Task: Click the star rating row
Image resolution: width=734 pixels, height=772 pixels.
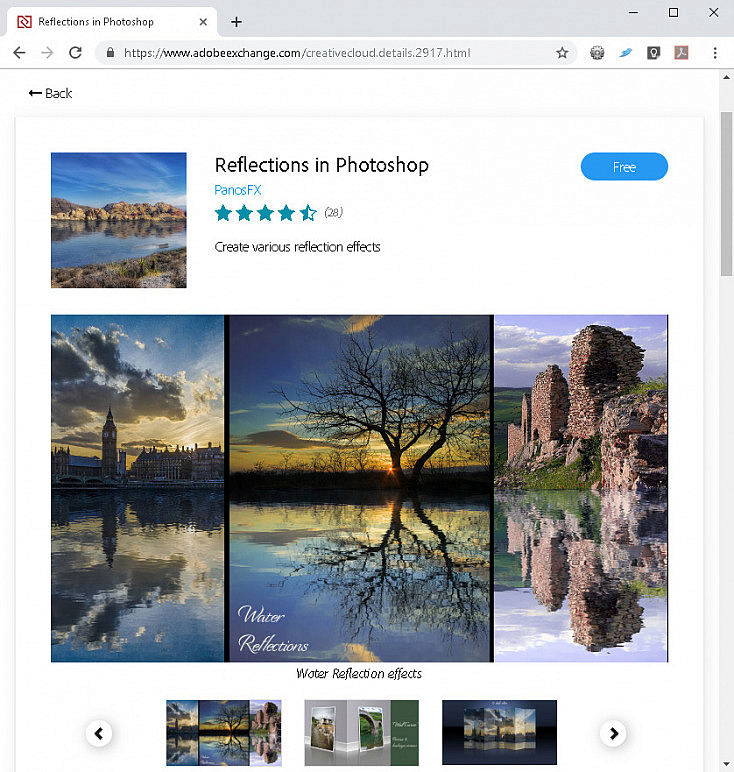Action: click(x=265, y=213)
